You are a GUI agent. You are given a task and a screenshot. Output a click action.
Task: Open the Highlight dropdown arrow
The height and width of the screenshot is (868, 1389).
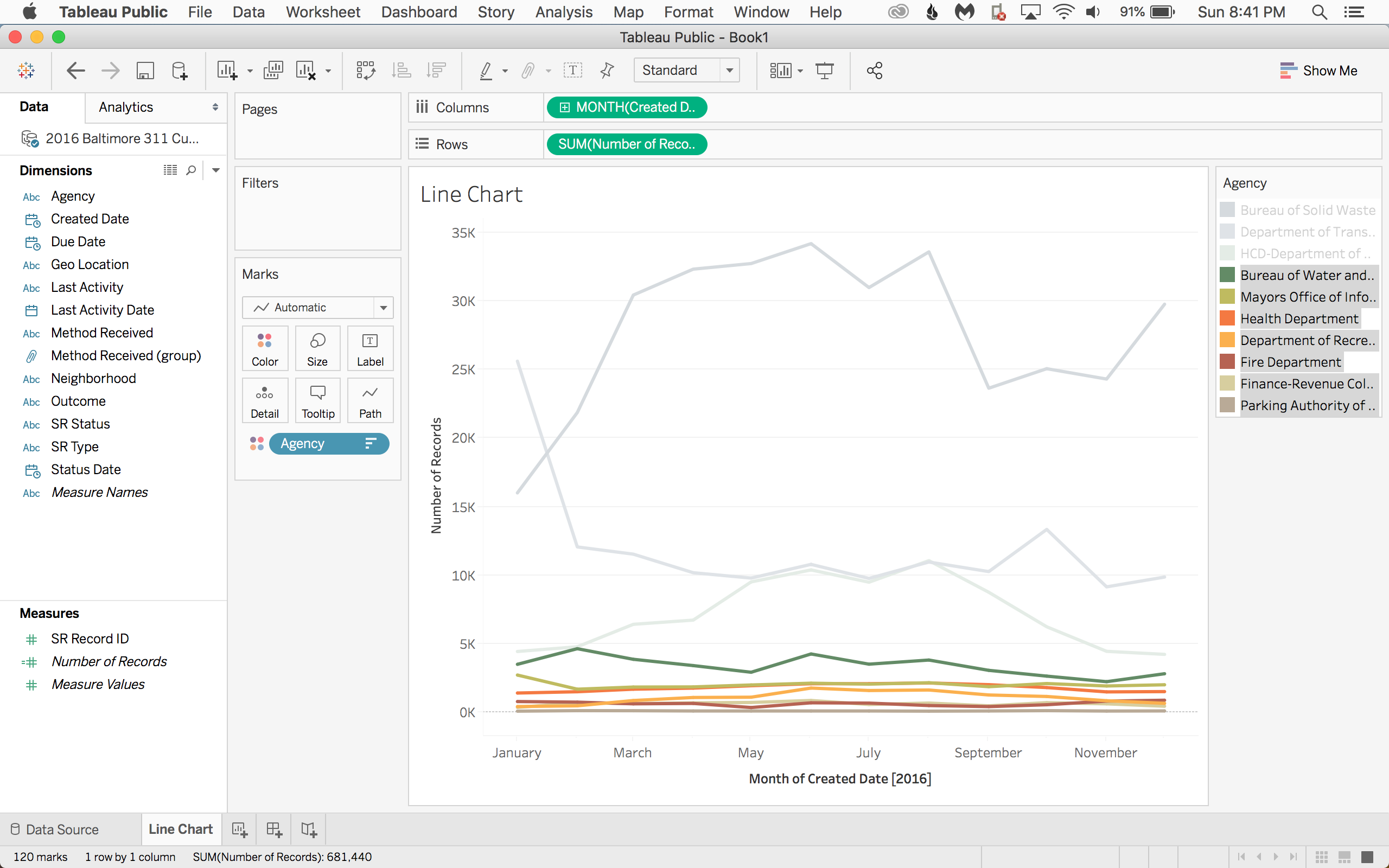[505, 71]
